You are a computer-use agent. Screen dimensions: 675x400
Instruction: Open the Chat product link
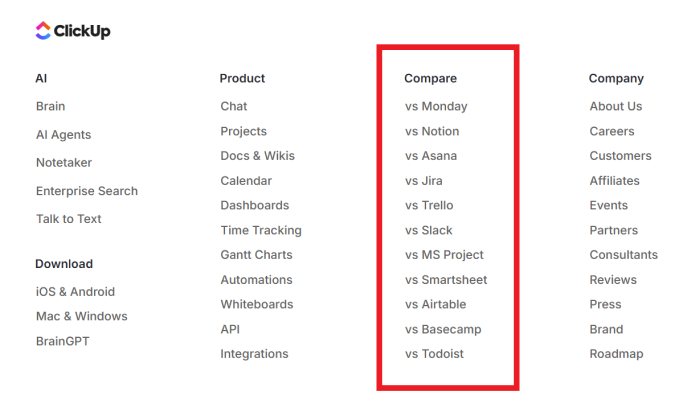click(234, 107)
